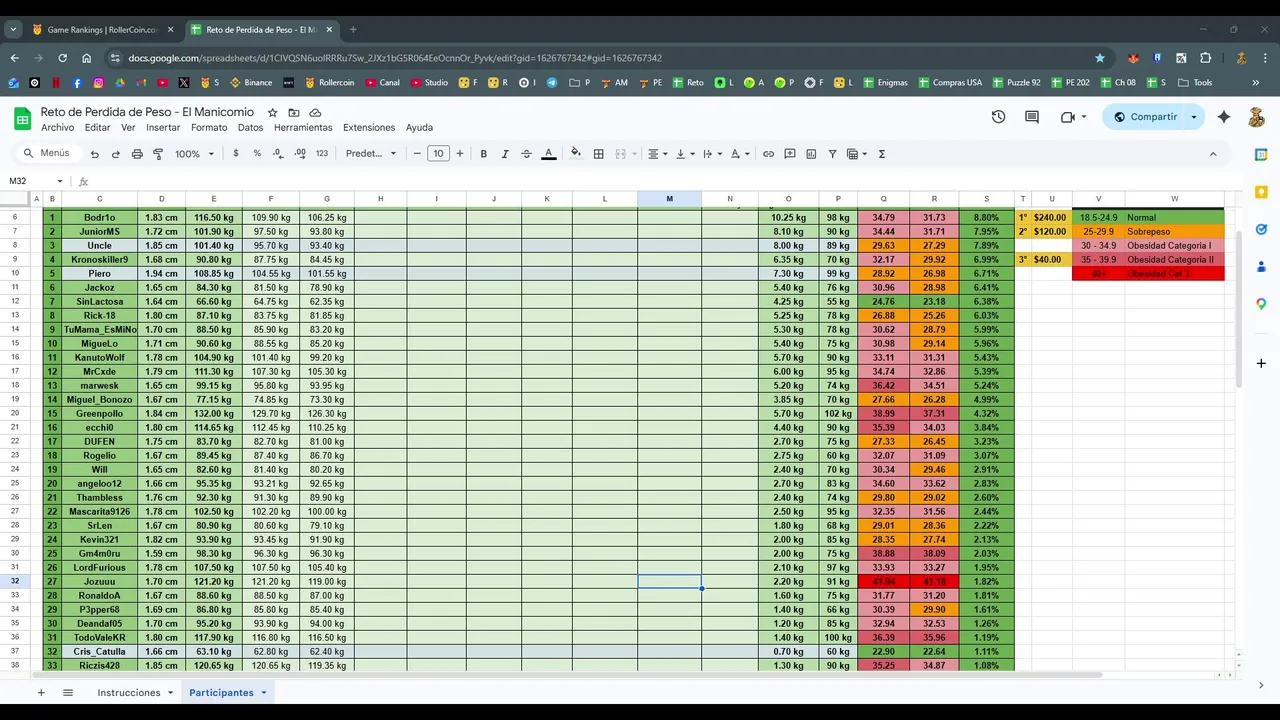
Task: Open functions (sigma) menu
Action: point(881,154)
